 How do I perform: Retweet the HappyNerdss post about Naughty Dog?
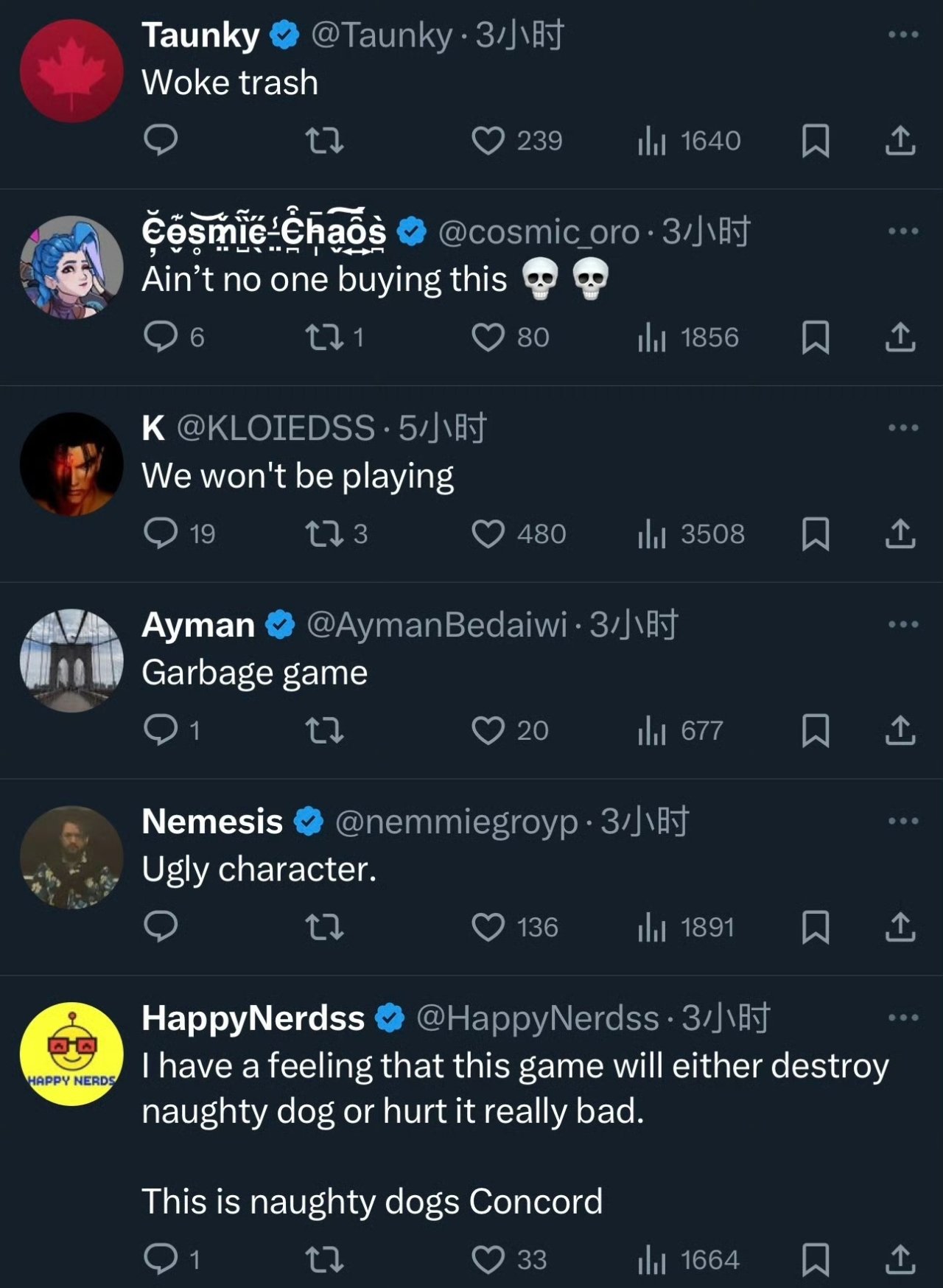pyautogui.click(x=324, y=1259)
